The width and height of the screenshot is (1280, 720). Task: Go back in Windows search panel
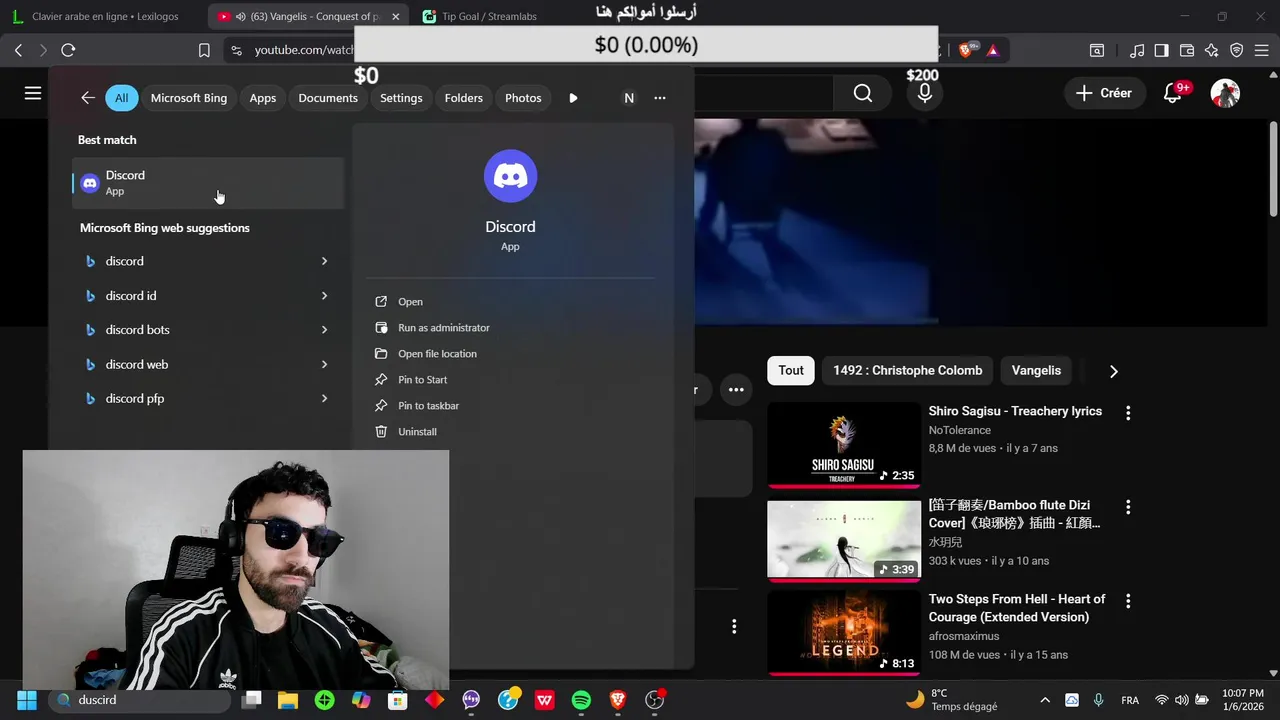(x=88, y=98)
